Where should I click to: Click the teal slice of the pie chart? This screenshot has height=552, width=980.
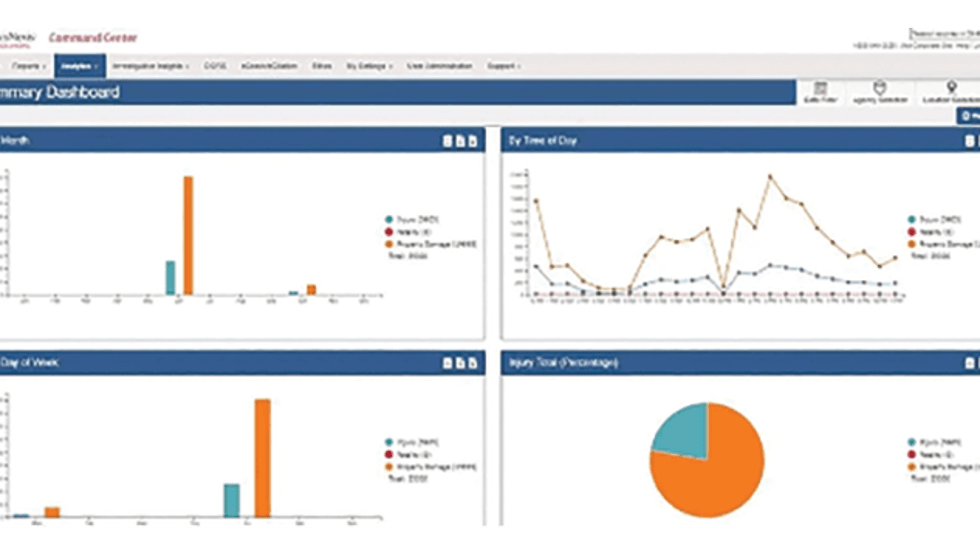pyautogui.click(x=683, y=428)
